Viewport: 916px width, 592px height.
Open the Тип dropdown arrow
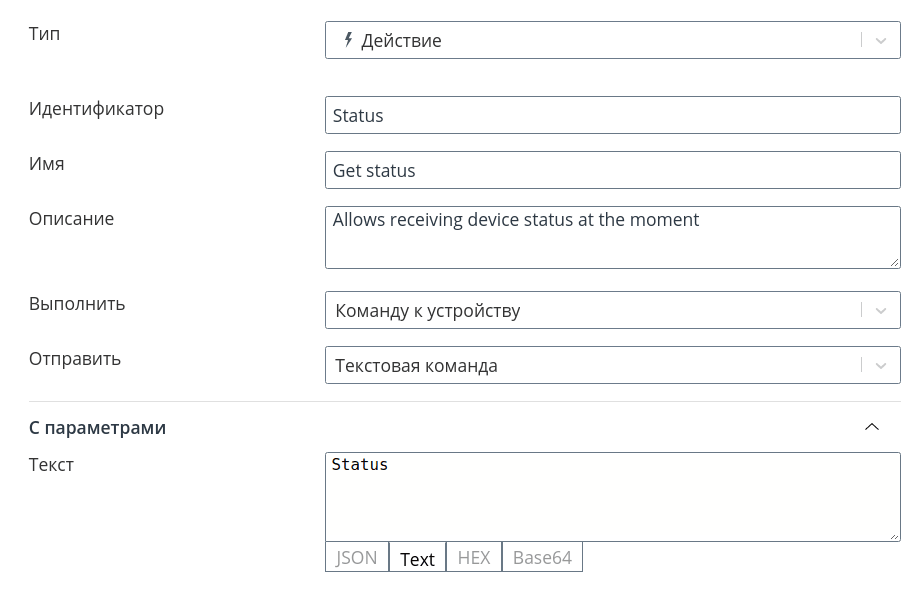(880, 40)
